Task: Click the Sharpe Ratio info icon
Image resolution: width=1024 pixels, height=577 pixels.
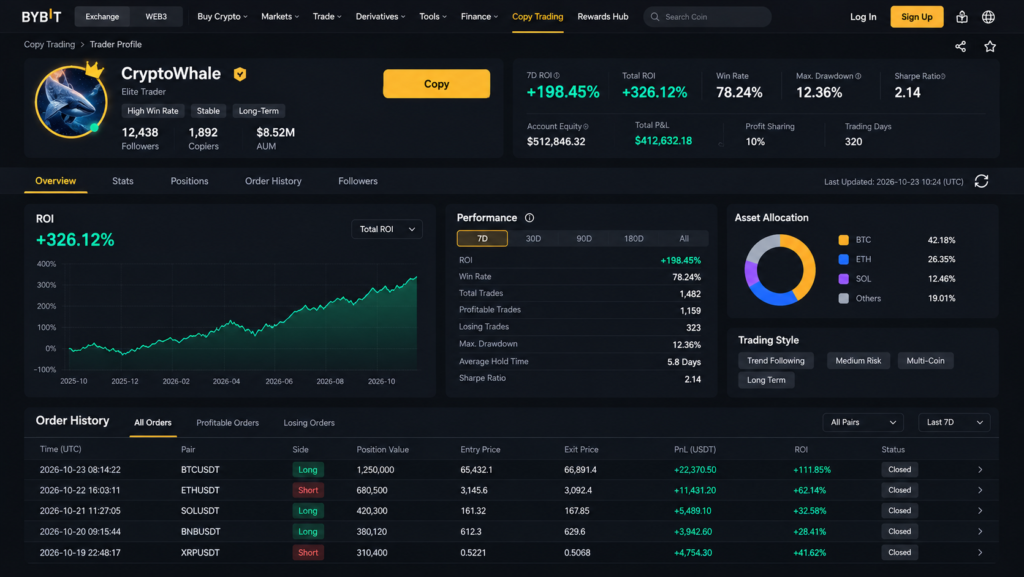Action: tap(942, 76)
